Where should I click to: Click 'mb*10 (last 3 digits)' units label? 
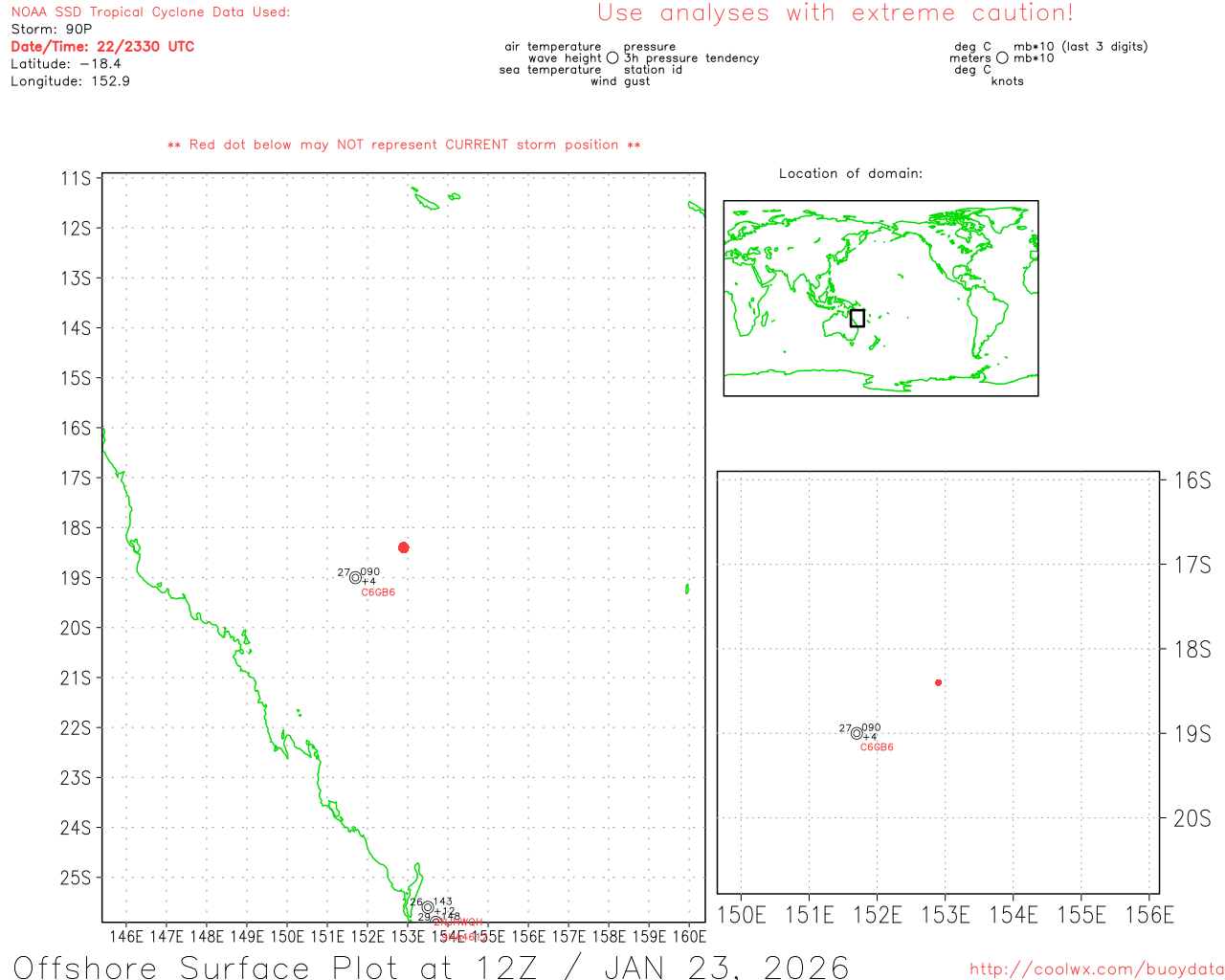pyautogui.click(x=1080, y=46)
